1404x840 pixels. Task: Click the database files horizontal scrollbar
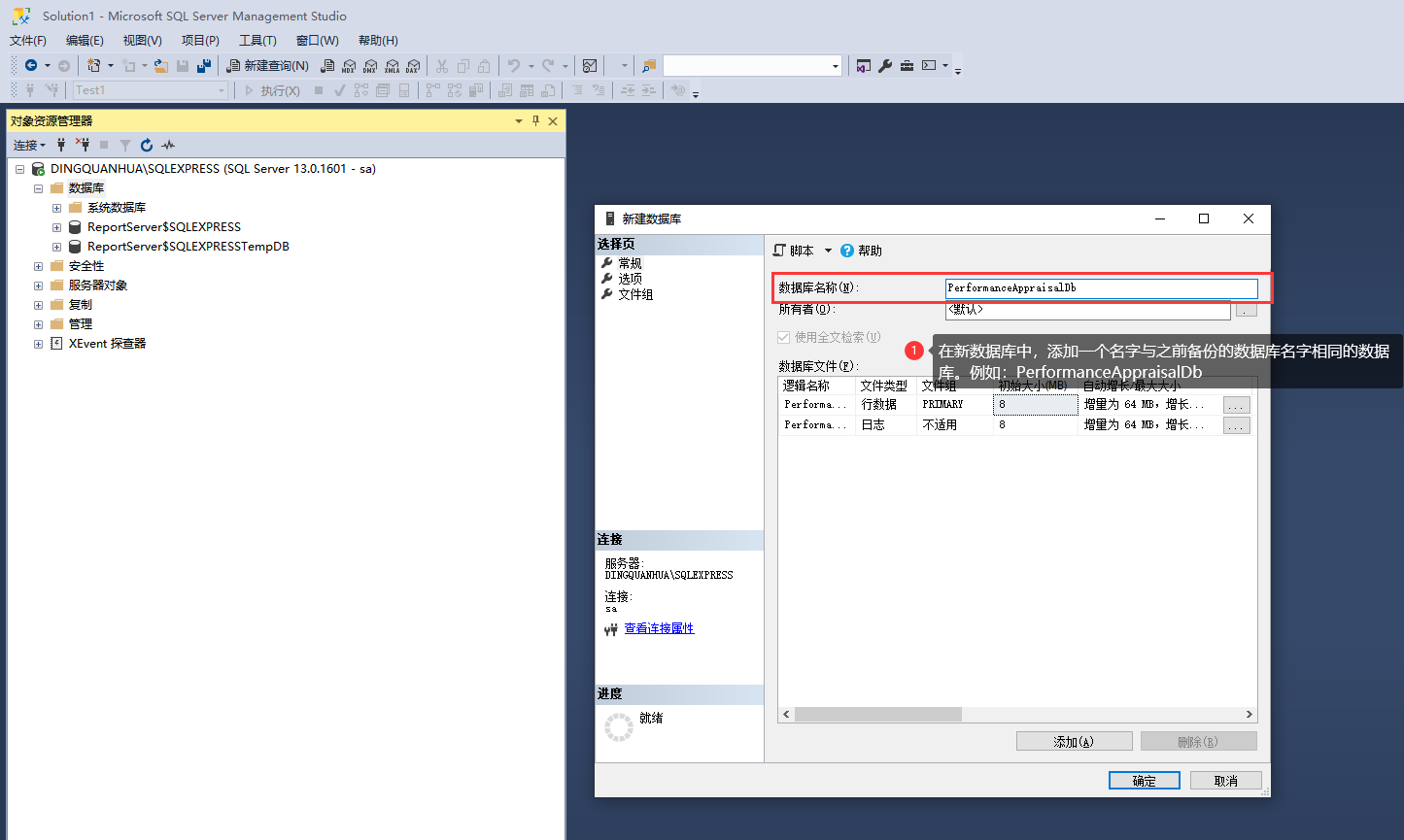(877, 714)
